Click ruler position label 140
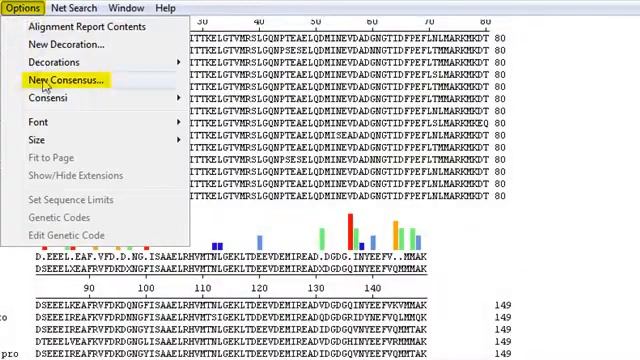 coord(372,288)
